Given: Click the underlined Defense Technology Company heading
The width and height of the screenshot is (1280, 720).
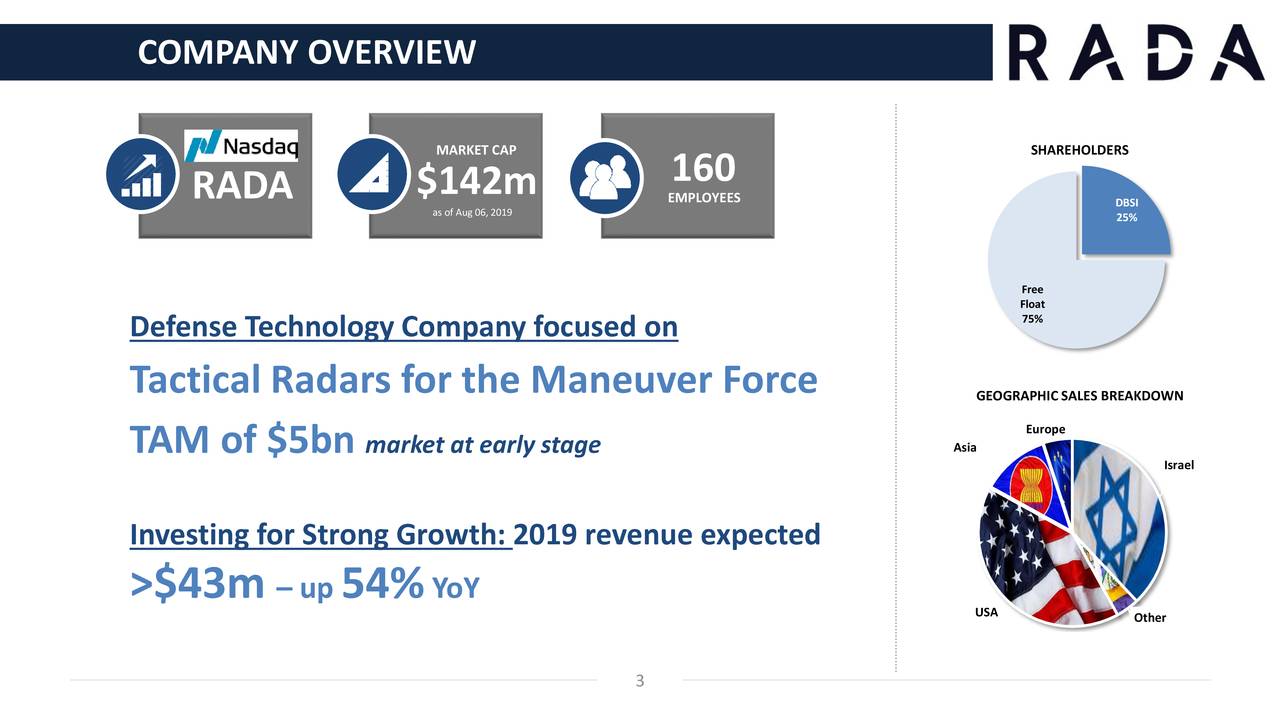Looking at the screenshot, I should 402,326.
